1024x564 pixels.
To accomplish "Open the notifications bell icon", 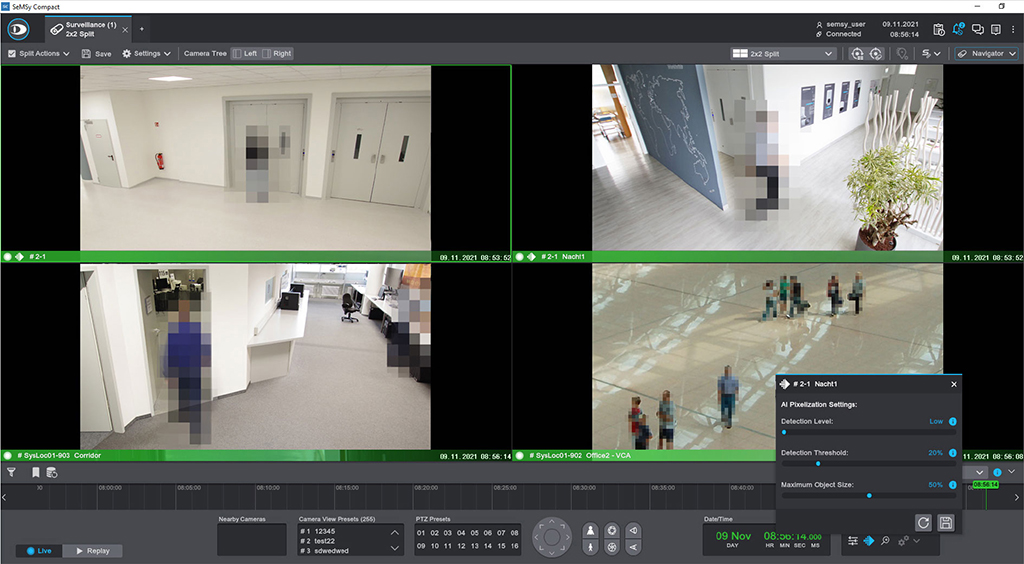I will coord(958,29).
